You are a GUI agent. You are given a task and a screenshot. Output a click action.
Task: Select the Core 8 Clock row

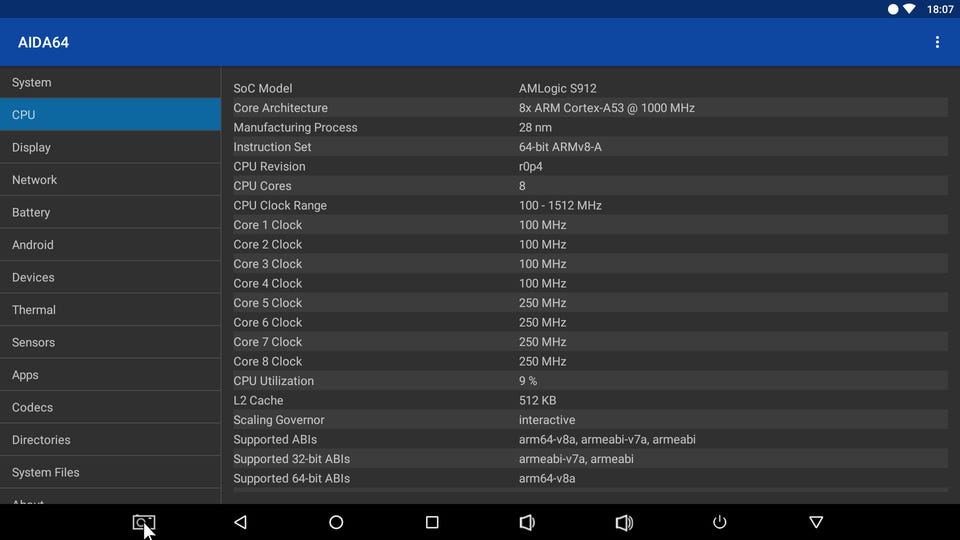[x=590, y=362]
